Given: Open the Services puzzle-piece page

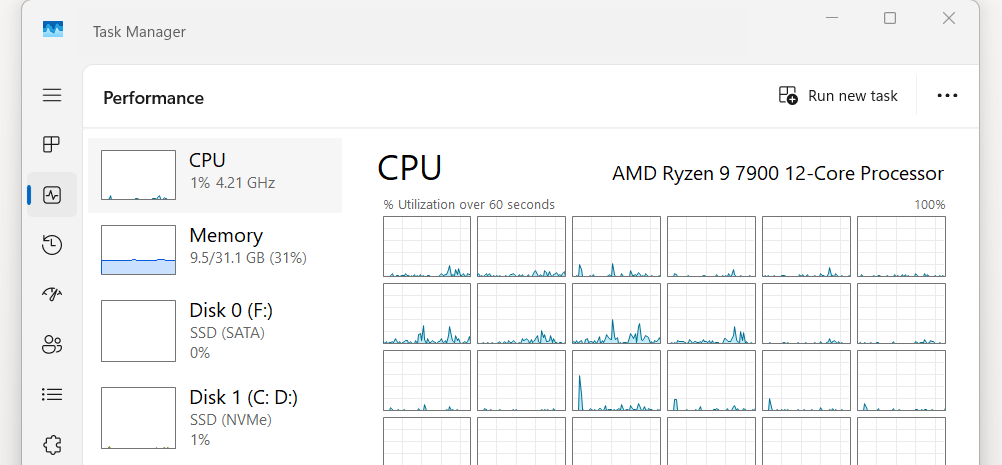Looking at the screenshot, I should [x=52, y=444].
